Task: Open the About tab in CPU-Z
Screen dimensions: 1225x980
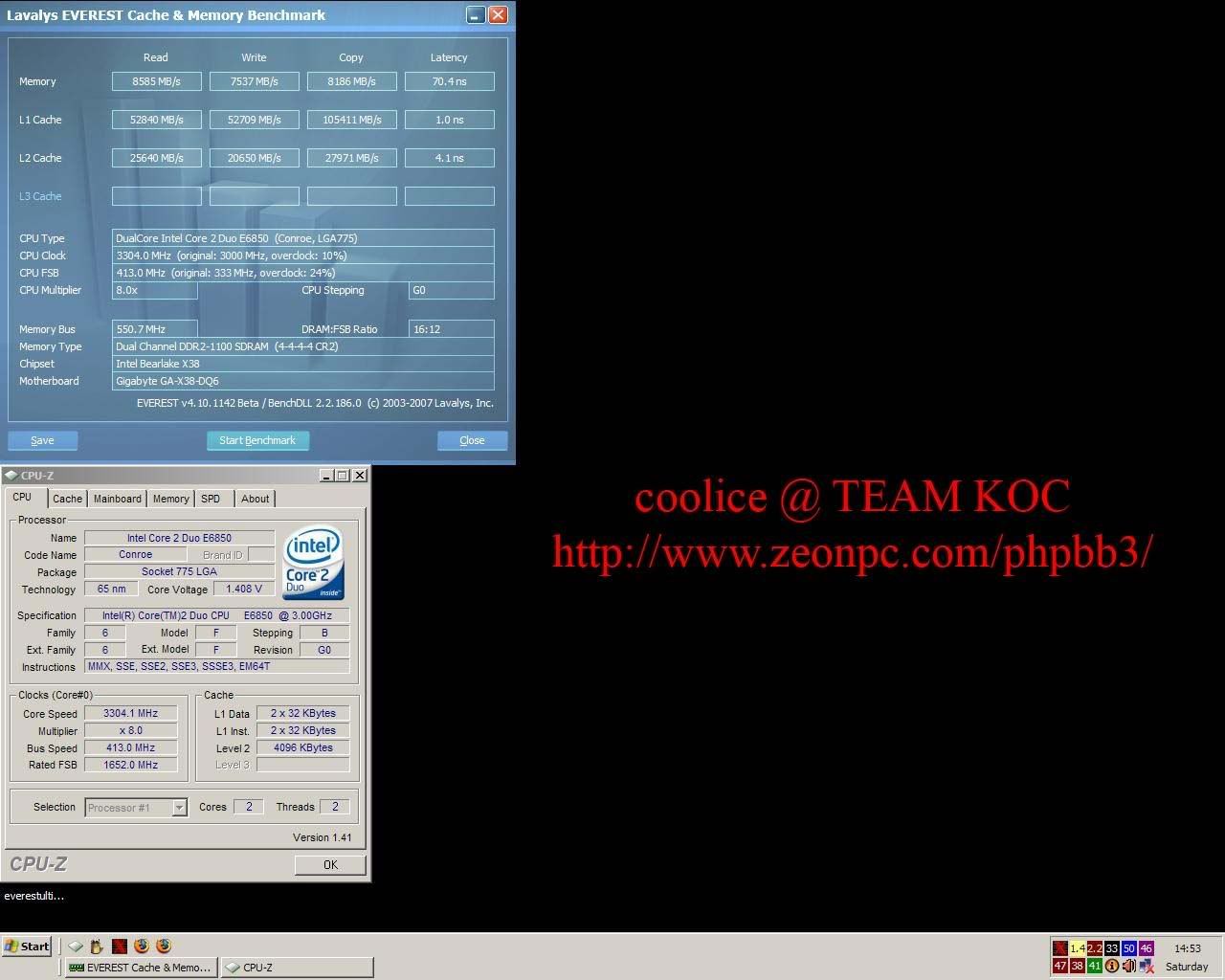Action: pyautogui.click(x=256, y=499)
